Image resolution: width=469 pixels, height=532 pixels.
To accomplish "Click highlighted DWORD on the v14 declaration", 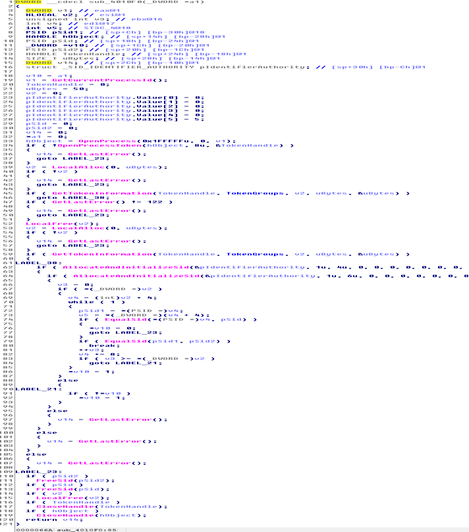I will pos(39,63).
